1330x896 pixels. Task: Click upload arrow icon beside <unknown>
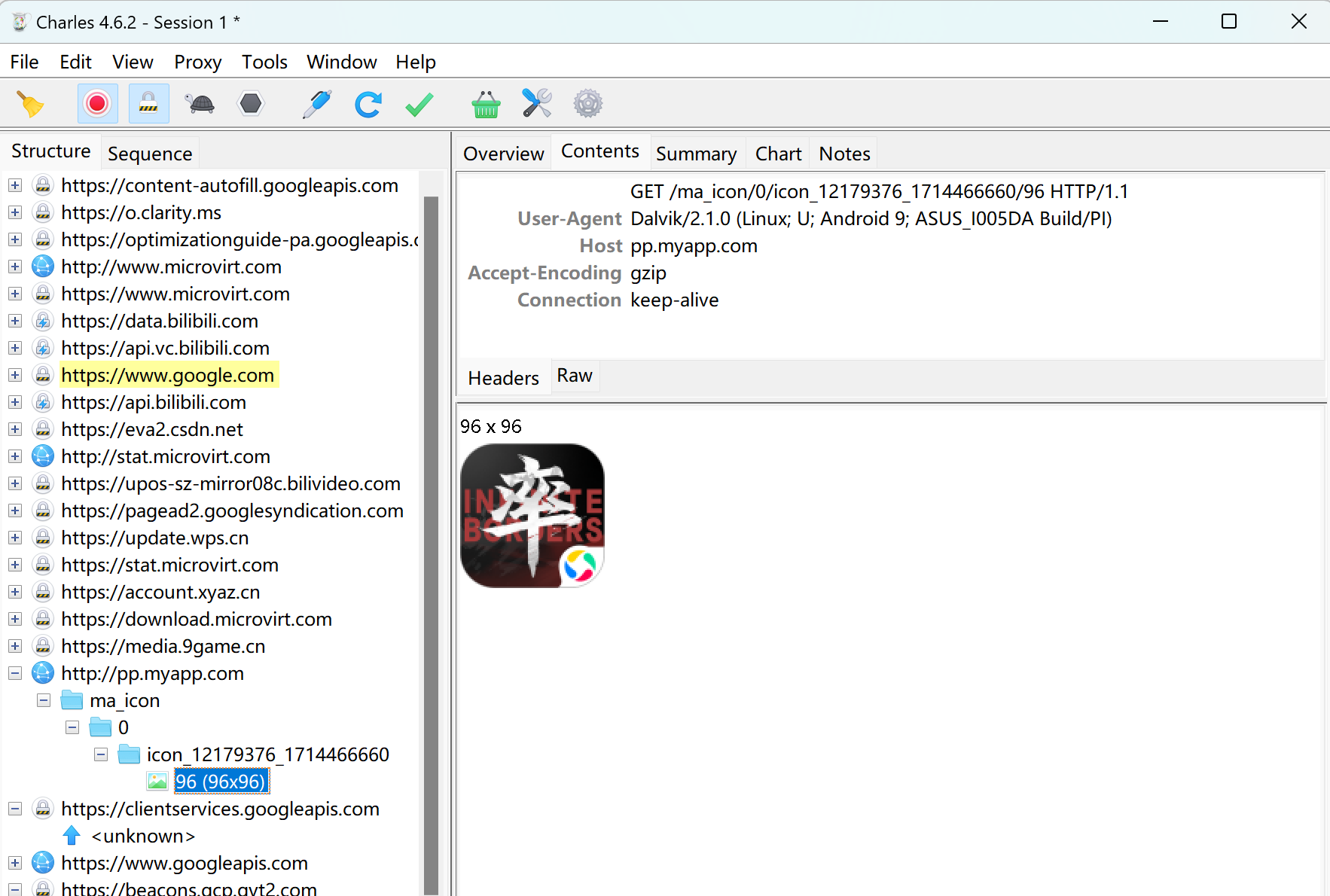pyautogui.click(x=72, y=836)
